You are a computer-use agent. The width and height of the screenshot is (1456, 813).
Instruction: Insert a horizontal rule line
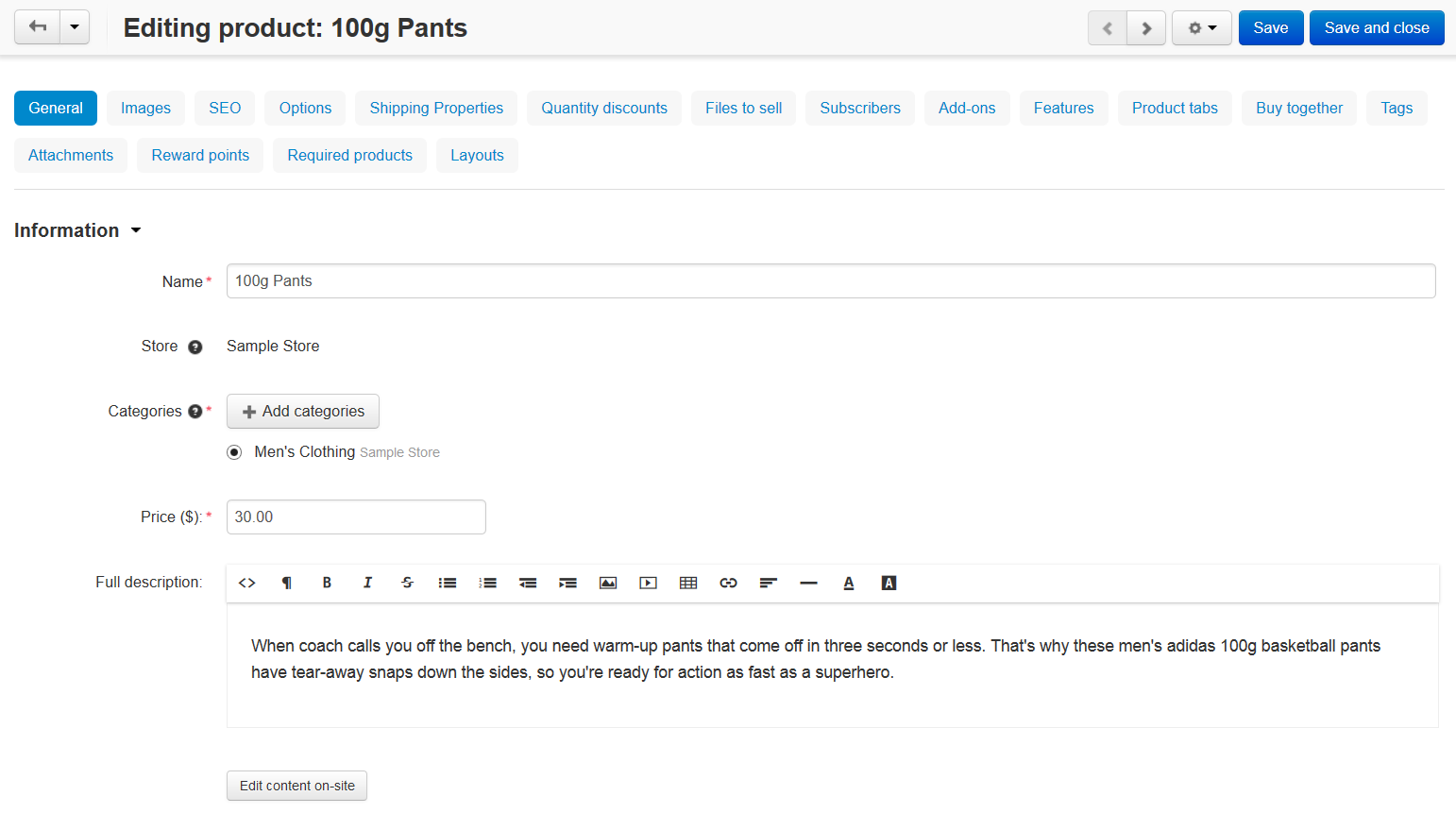[808, 583]
